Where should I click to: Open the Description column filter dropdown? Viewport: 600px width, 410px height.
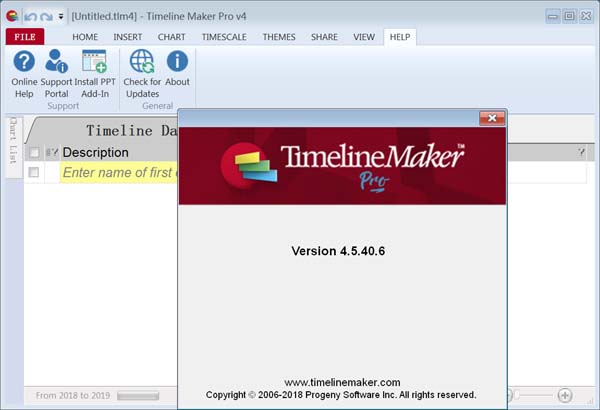coord(52,153)
